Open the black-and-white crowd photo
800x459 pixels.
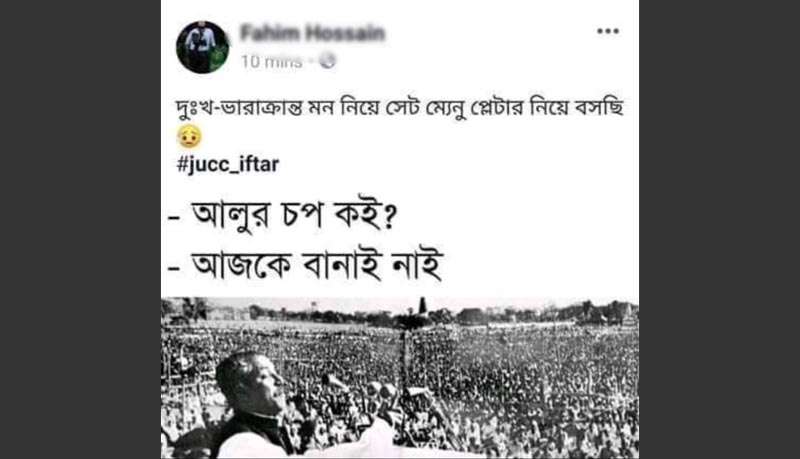pyautogui.click(x=400, y=378)
